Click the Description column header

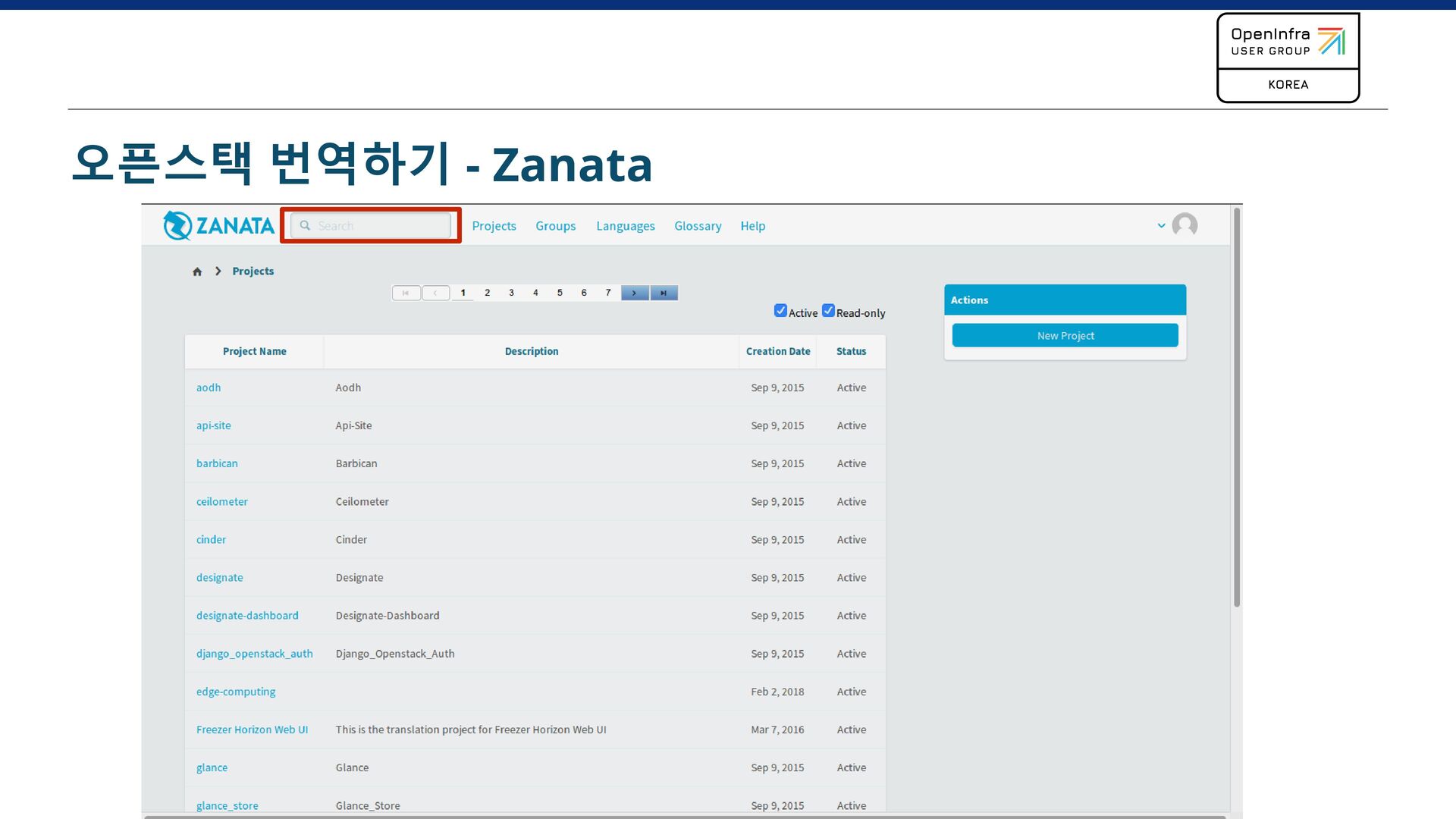click(532, 351)
